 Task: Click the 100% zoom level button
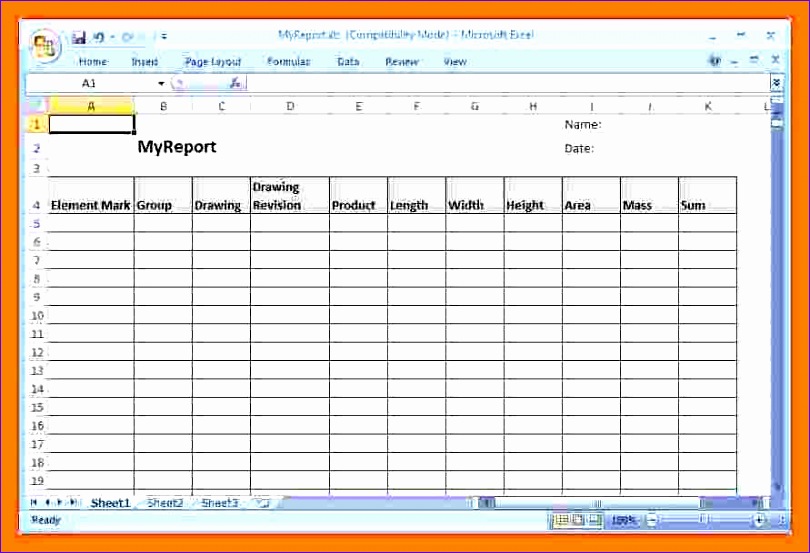point(624,520)
